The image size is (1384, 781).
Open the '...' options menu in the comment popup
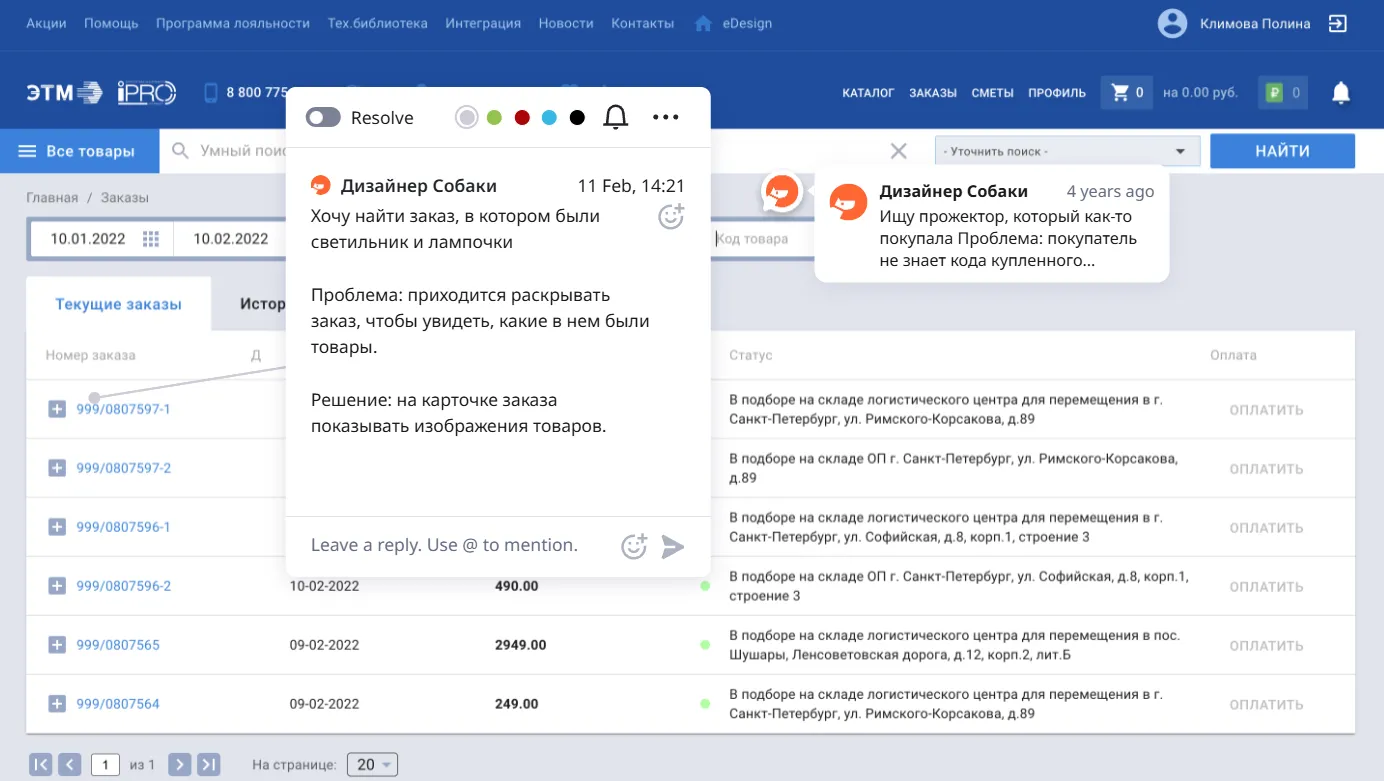coord(665,117)
